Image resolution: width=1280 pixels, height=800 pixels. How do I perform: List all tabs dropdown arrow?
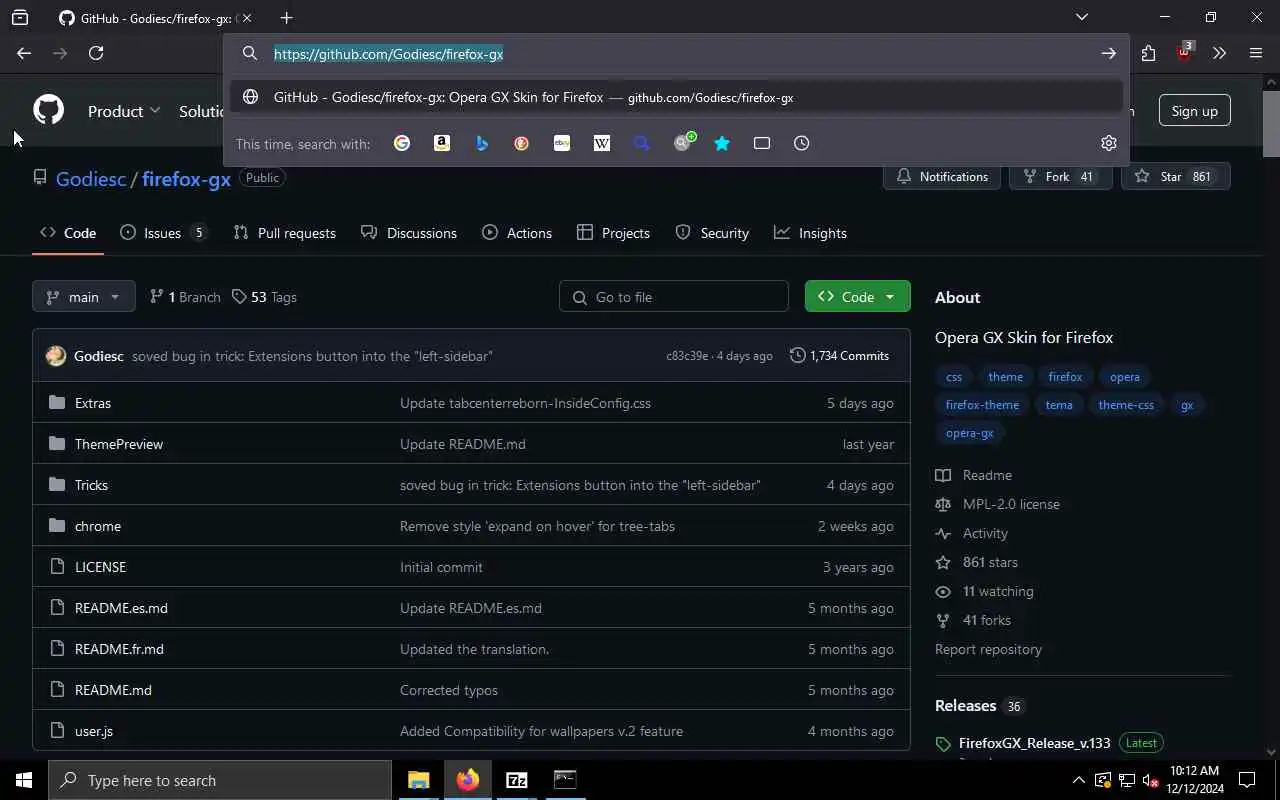[1081, 17]
